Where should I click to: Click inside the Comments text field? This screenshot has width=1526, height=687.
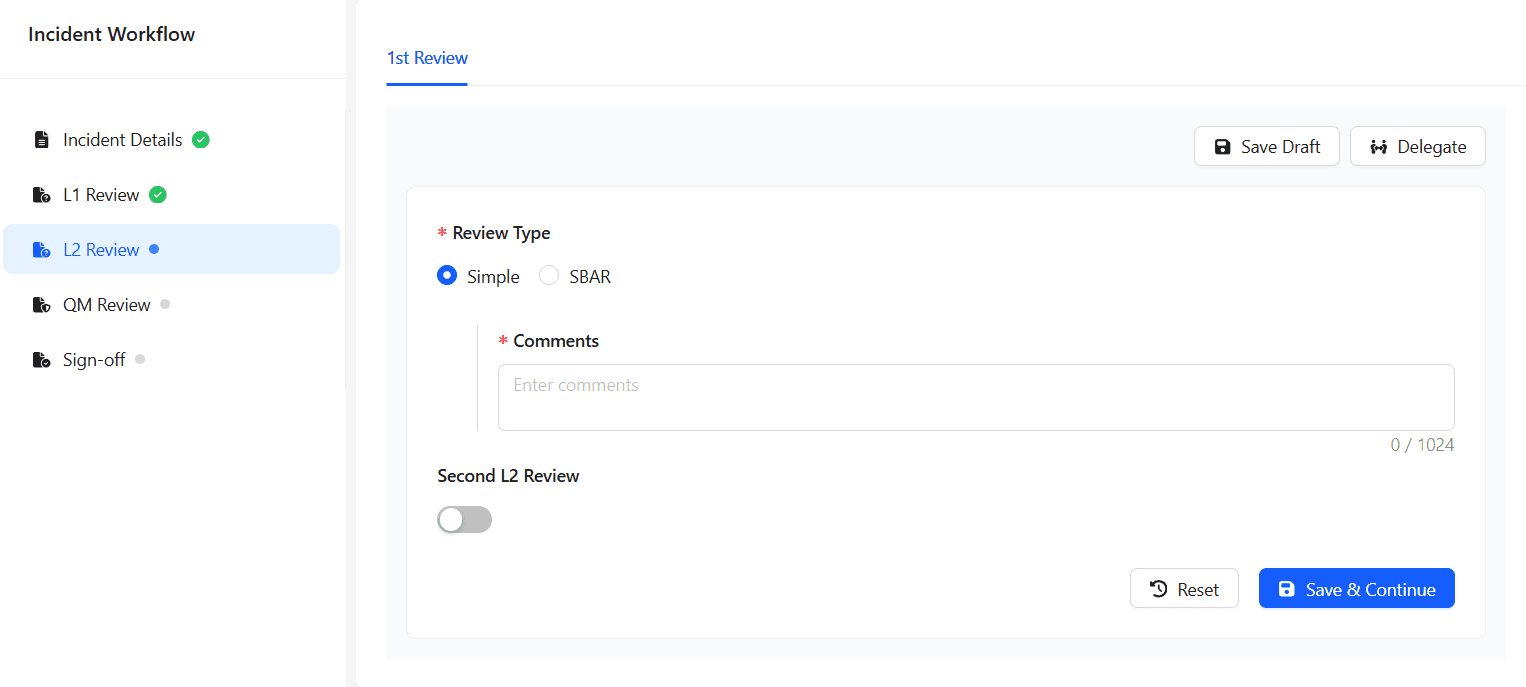(975, 397)
